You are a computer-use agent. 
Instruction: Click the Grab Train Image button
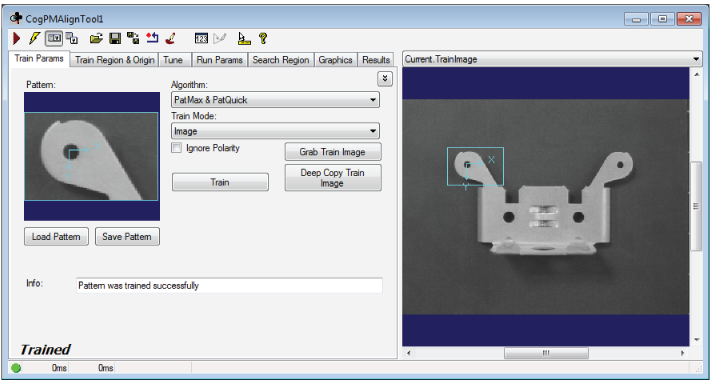[333, 152]
